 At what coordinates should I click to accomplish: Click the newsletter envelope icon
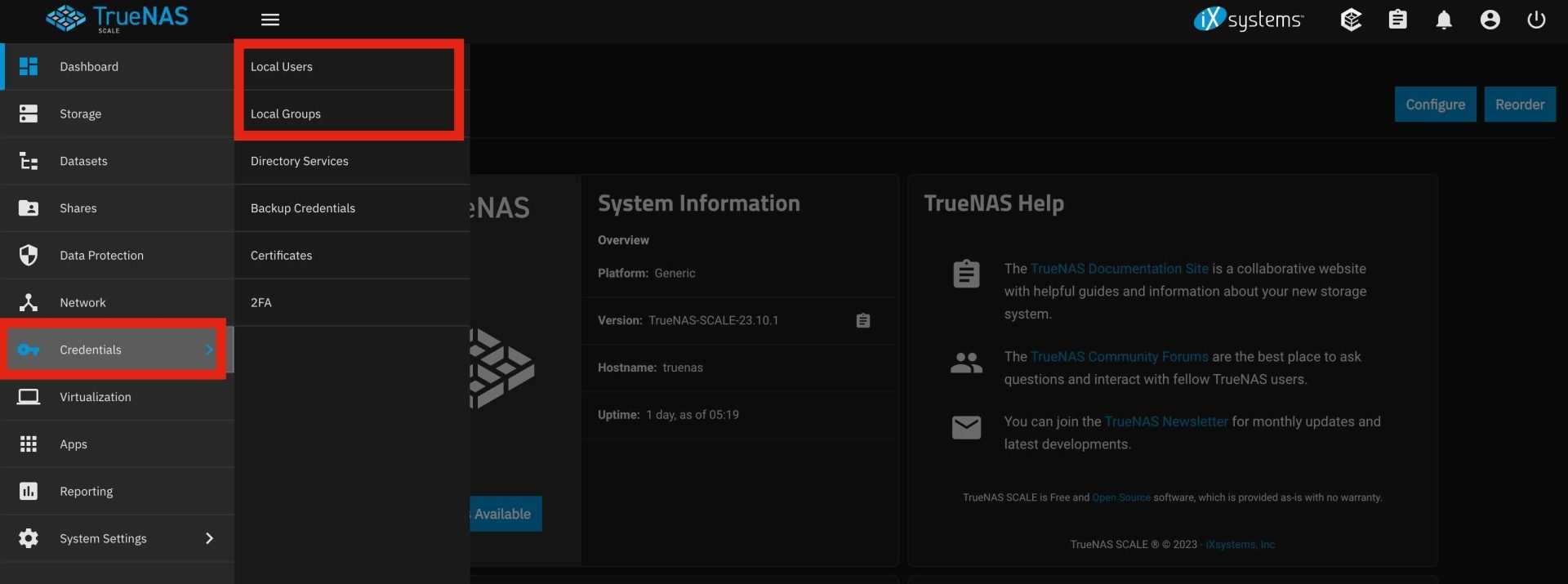tap(966, 427)
